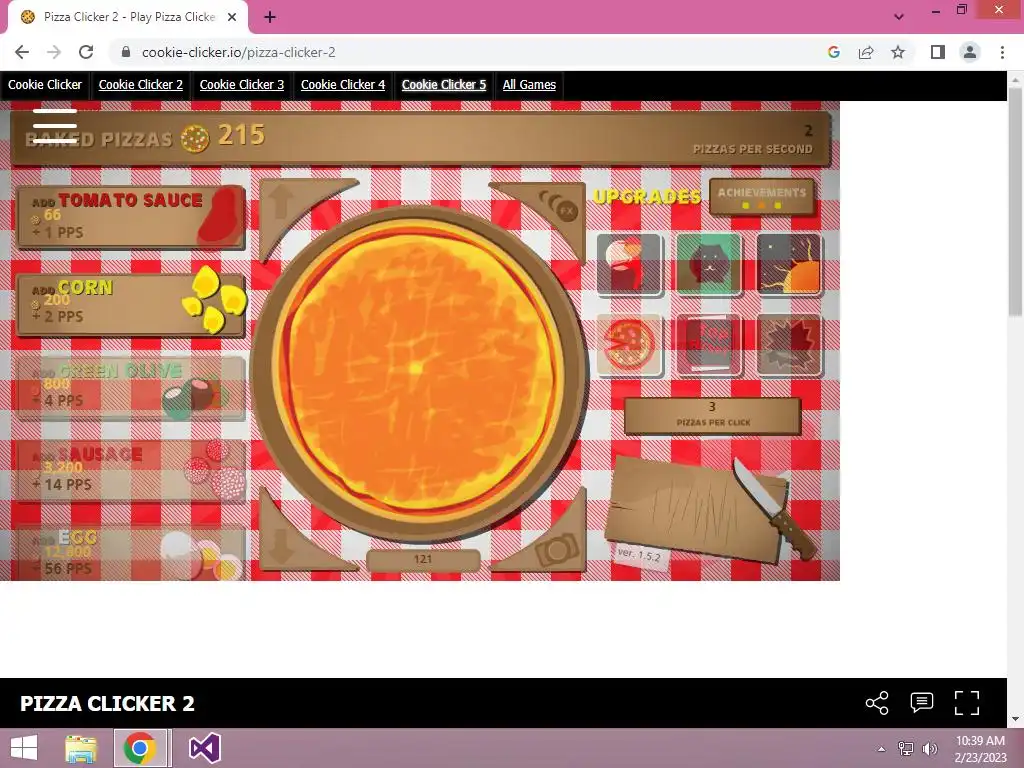
Task: Open the network icon in tray
Action: pyautogui.click(x=906, y=749)
